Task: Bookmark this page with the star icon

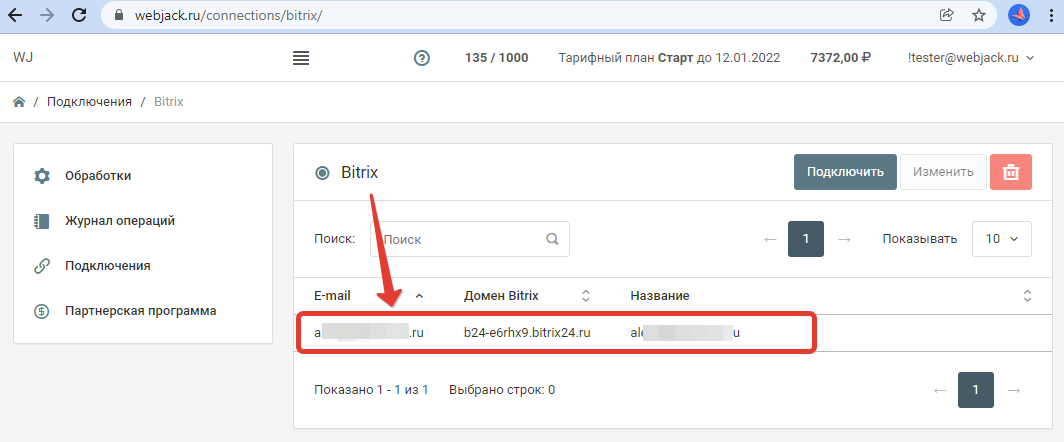Action: 978,15
